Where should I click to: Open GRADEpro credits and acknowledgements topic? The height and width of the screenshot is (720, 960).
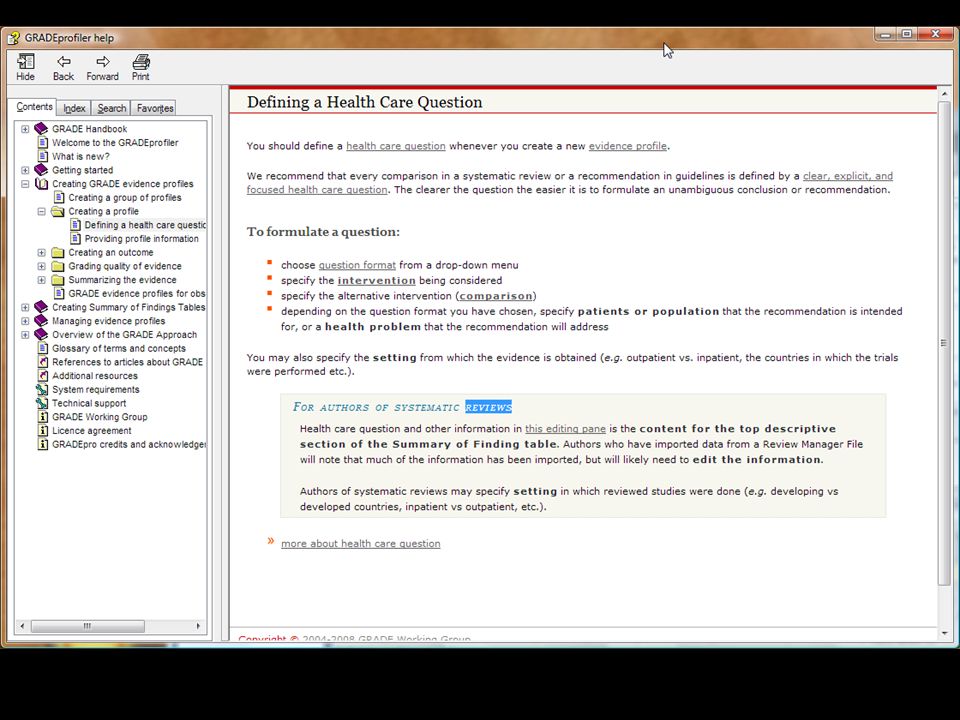129,444
